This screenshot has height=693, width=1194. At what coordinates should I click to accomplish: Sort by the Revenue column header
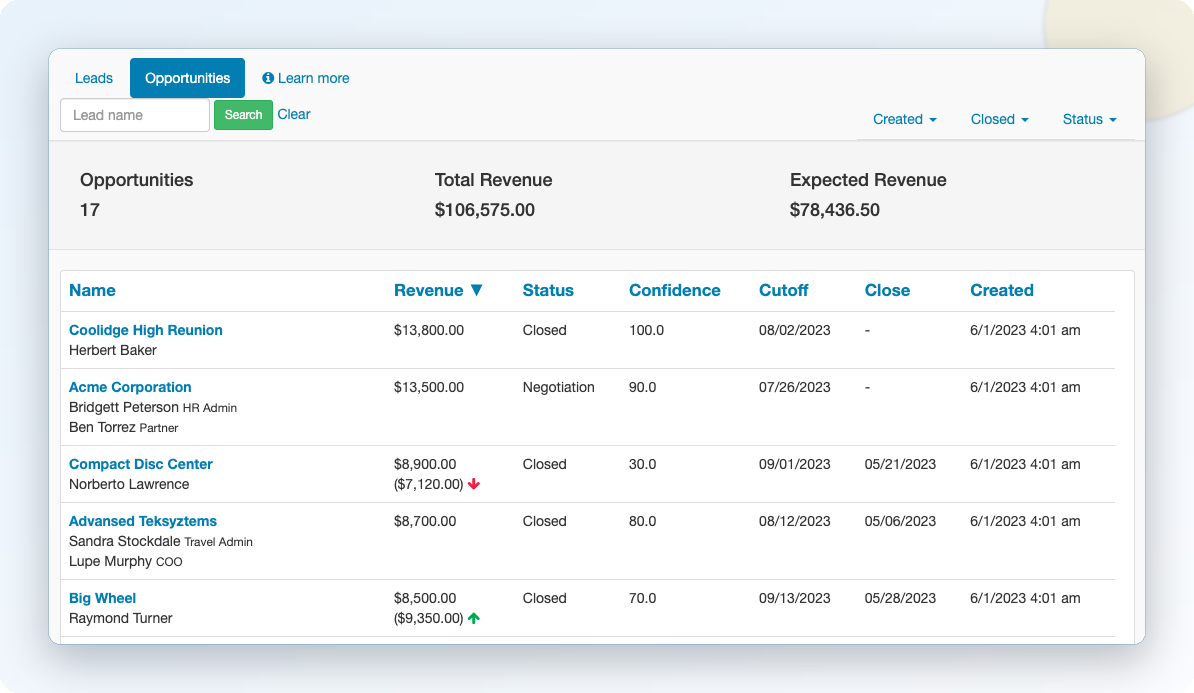click(428, 290)
